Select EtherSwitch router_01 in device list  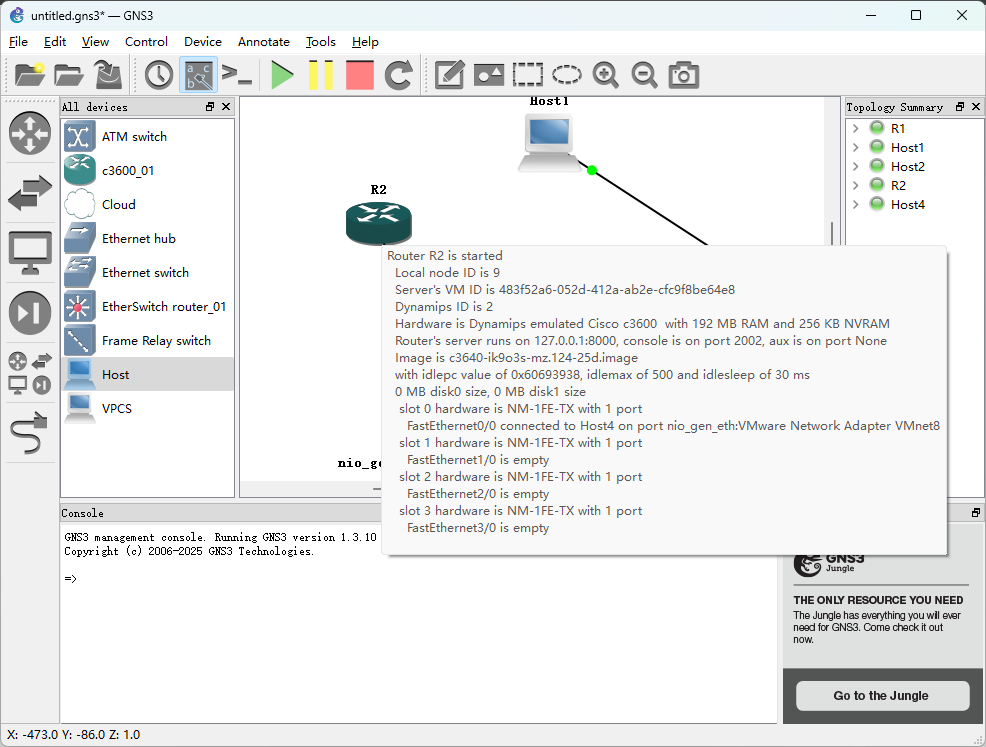[148, 306]
